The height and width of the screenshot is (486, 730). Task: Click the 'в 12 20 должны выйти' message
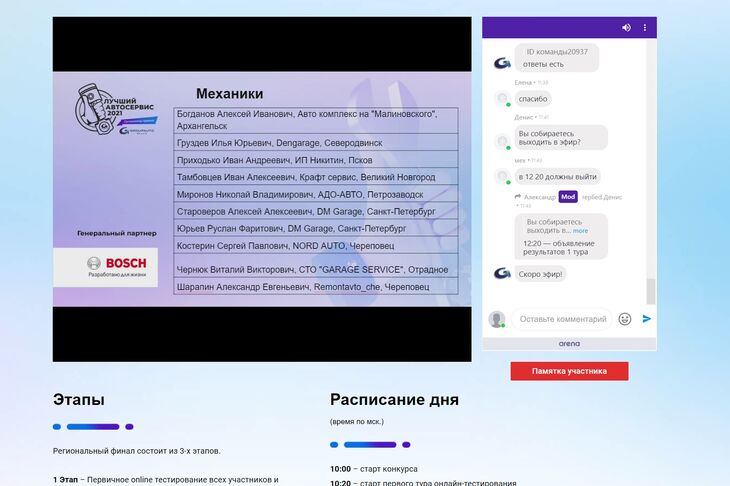click(x=557, y=176)
